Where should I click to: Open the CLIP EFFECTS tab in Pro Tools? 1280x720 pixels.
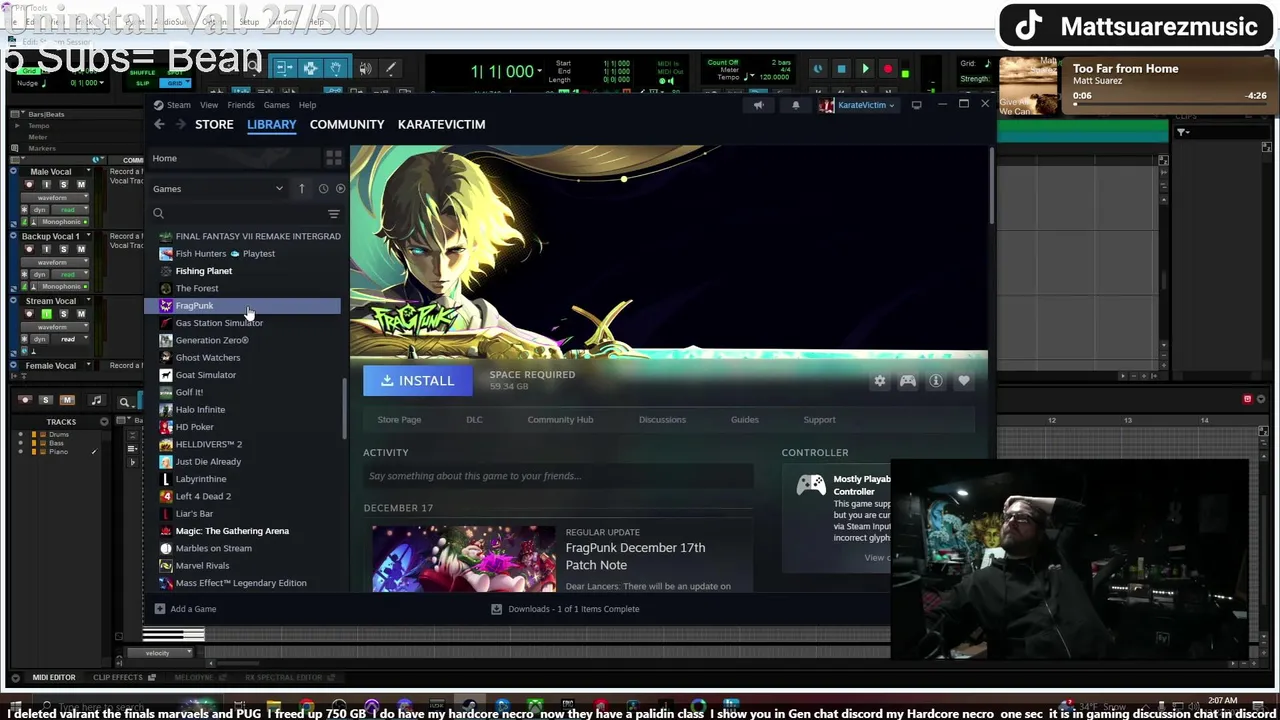pos(118,677)
